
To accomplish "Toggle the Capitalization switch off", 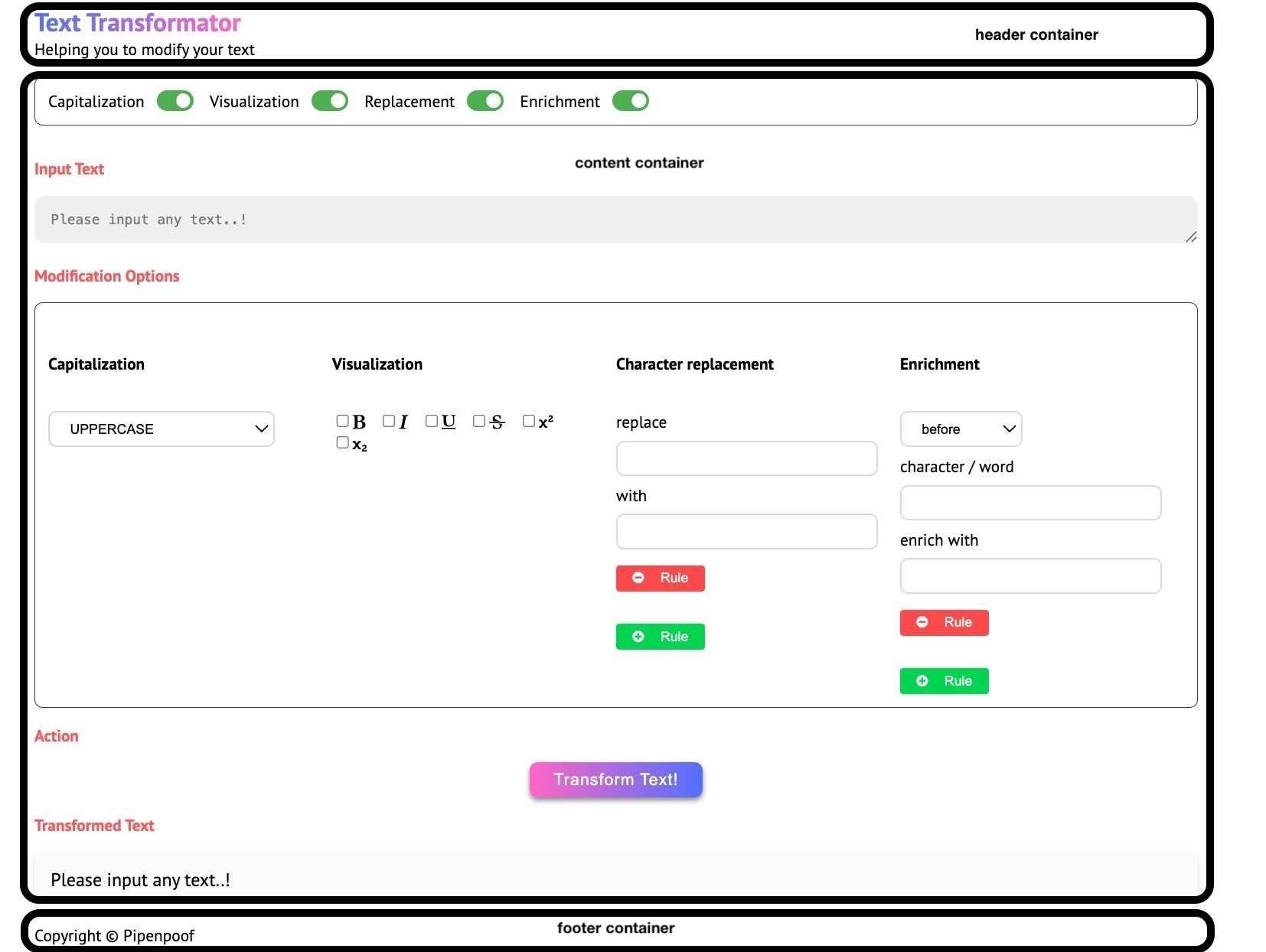I will [x=175, y=101].
